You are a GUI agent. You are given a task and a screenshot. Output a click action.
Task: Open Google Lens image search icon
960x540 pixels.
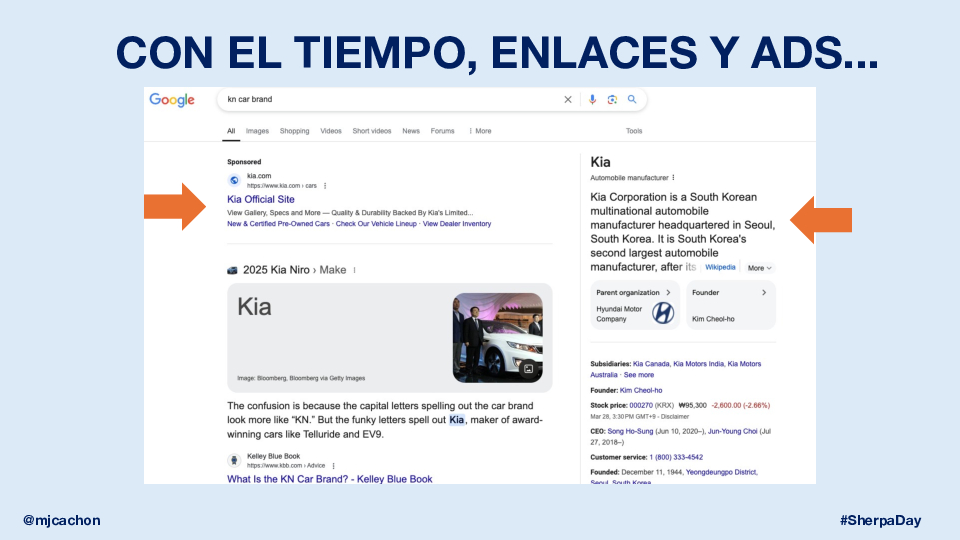tap(612, 99)
